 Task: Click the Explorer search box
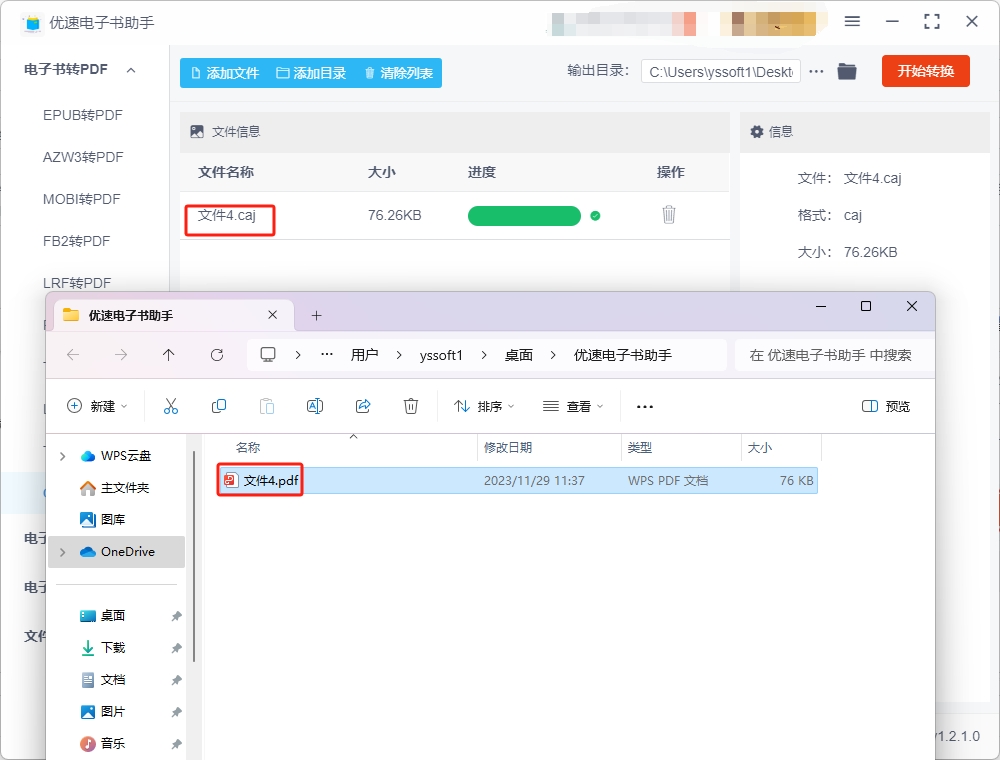pos(832,355)
